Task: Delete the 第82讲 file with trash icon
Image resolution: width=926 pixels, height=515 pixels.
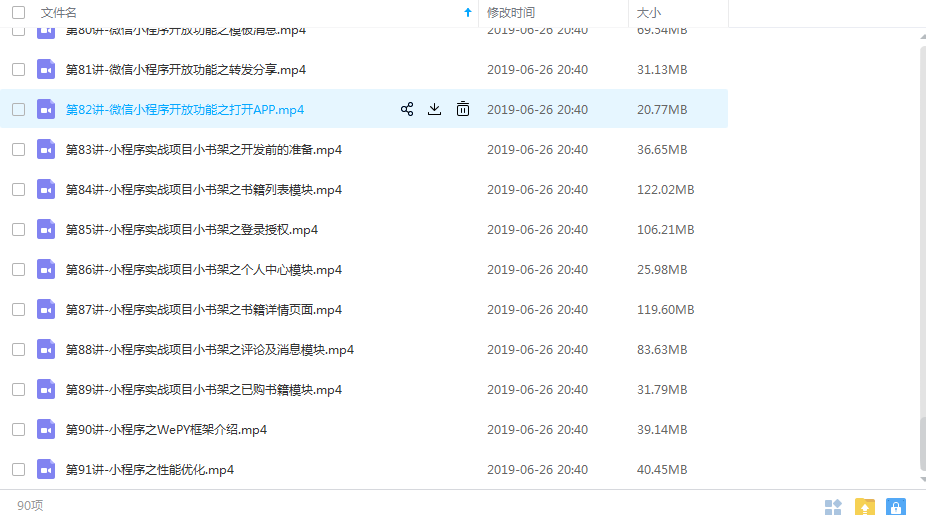Action: (463, 109)
